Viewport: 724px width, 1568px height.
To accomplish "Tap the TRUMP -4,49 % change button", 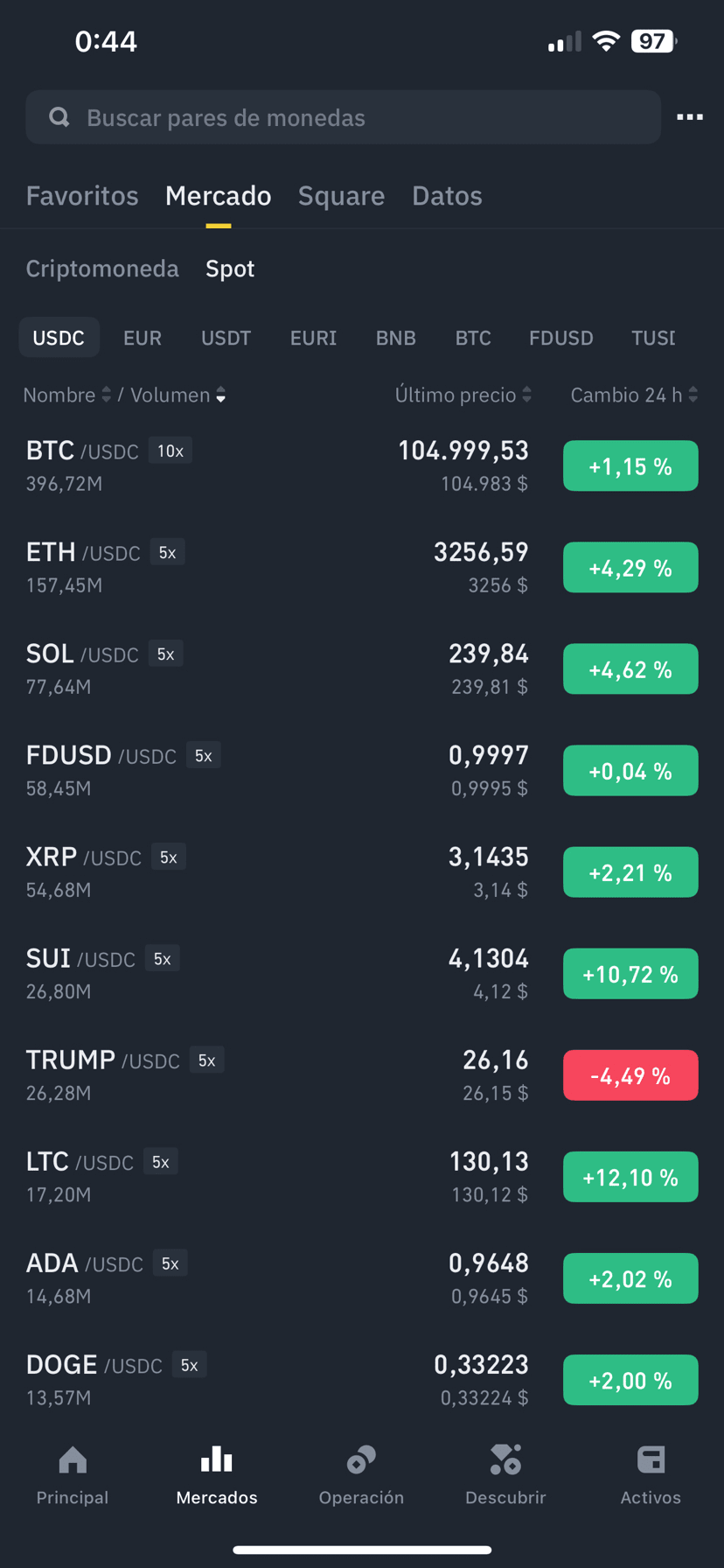I will [x=630, y=1075].
